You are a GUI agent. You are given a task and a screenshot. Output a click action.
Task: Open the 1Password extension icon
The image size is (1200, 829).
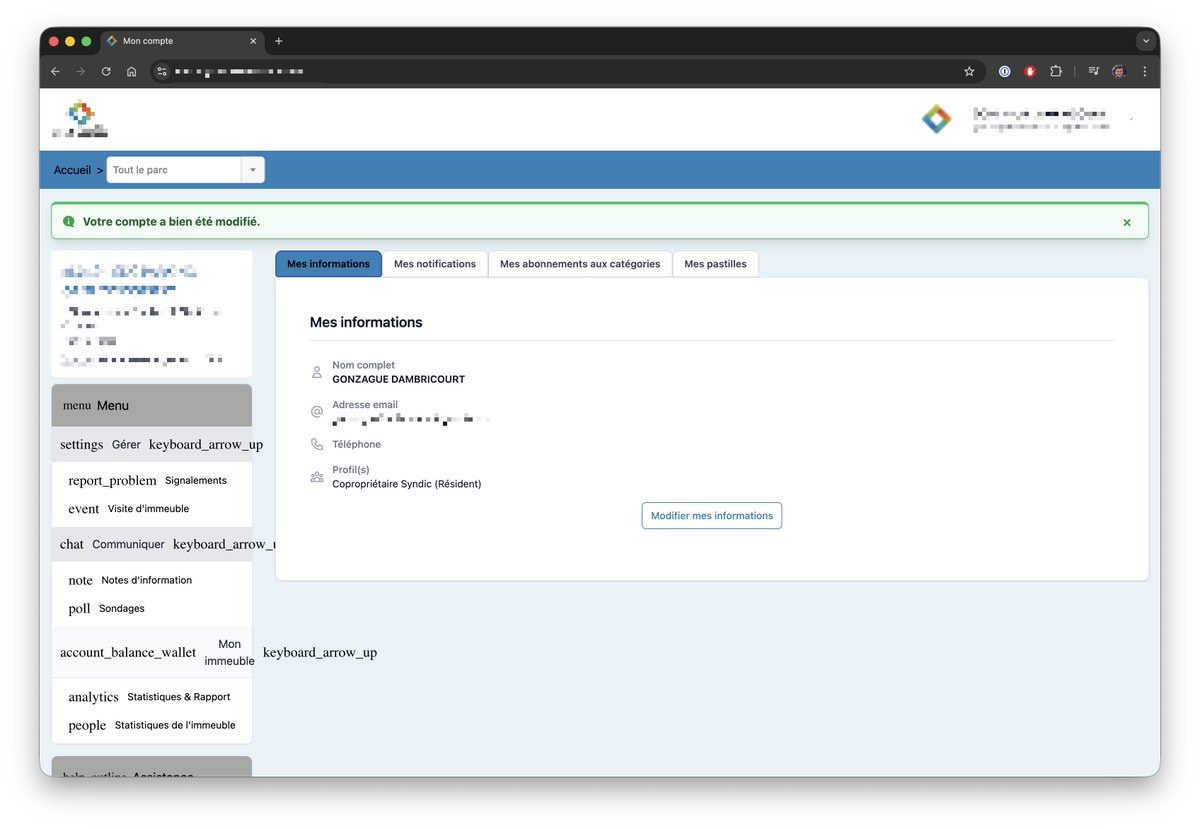[x=1004, y=72]
